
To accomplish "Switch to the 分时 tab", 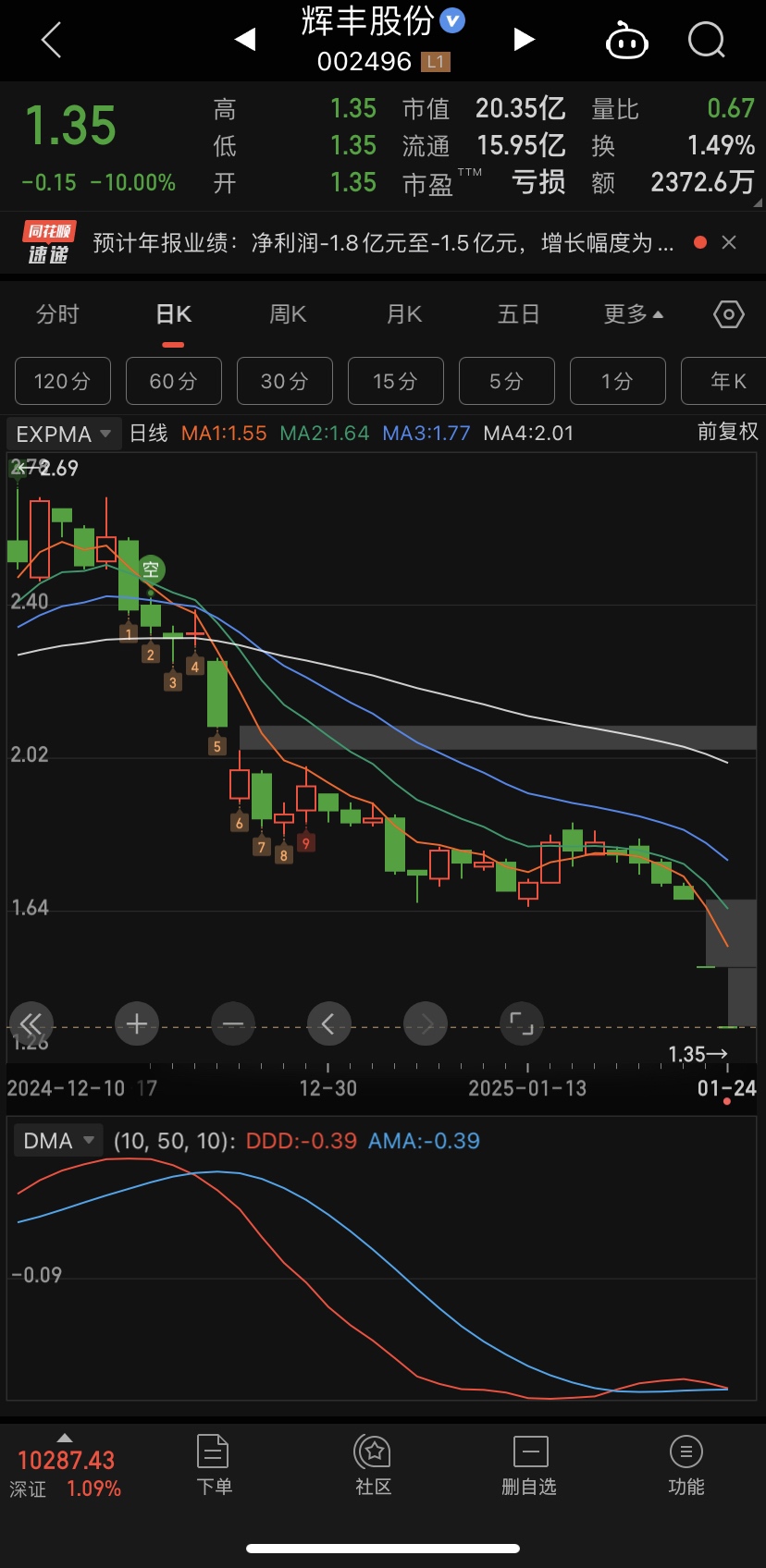I will pos(57,314).
